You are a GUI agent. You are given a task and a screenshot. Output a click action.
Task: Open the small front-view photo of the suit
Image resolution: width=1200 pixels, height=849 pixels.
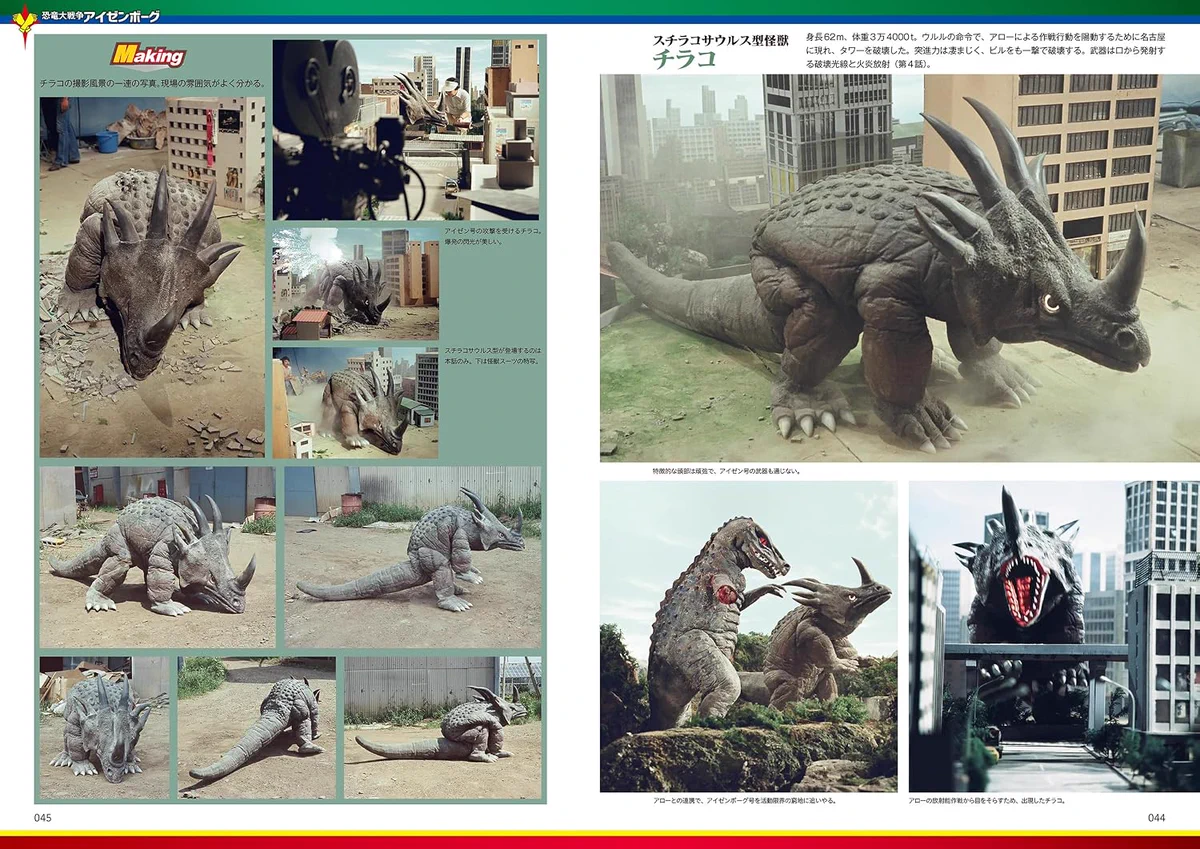click(105, 727)
